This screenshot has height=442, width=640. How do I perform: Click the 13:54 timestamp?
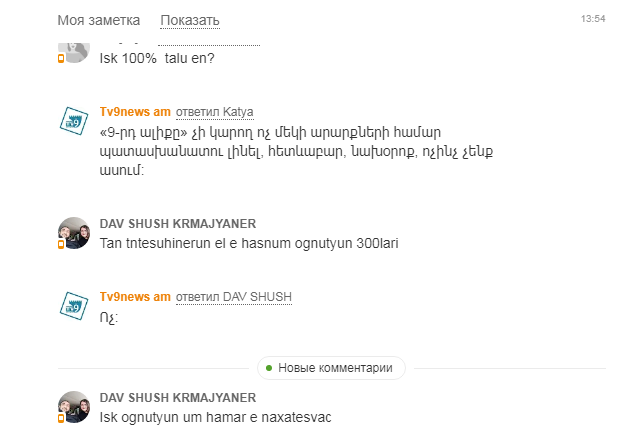pos(593,19)
